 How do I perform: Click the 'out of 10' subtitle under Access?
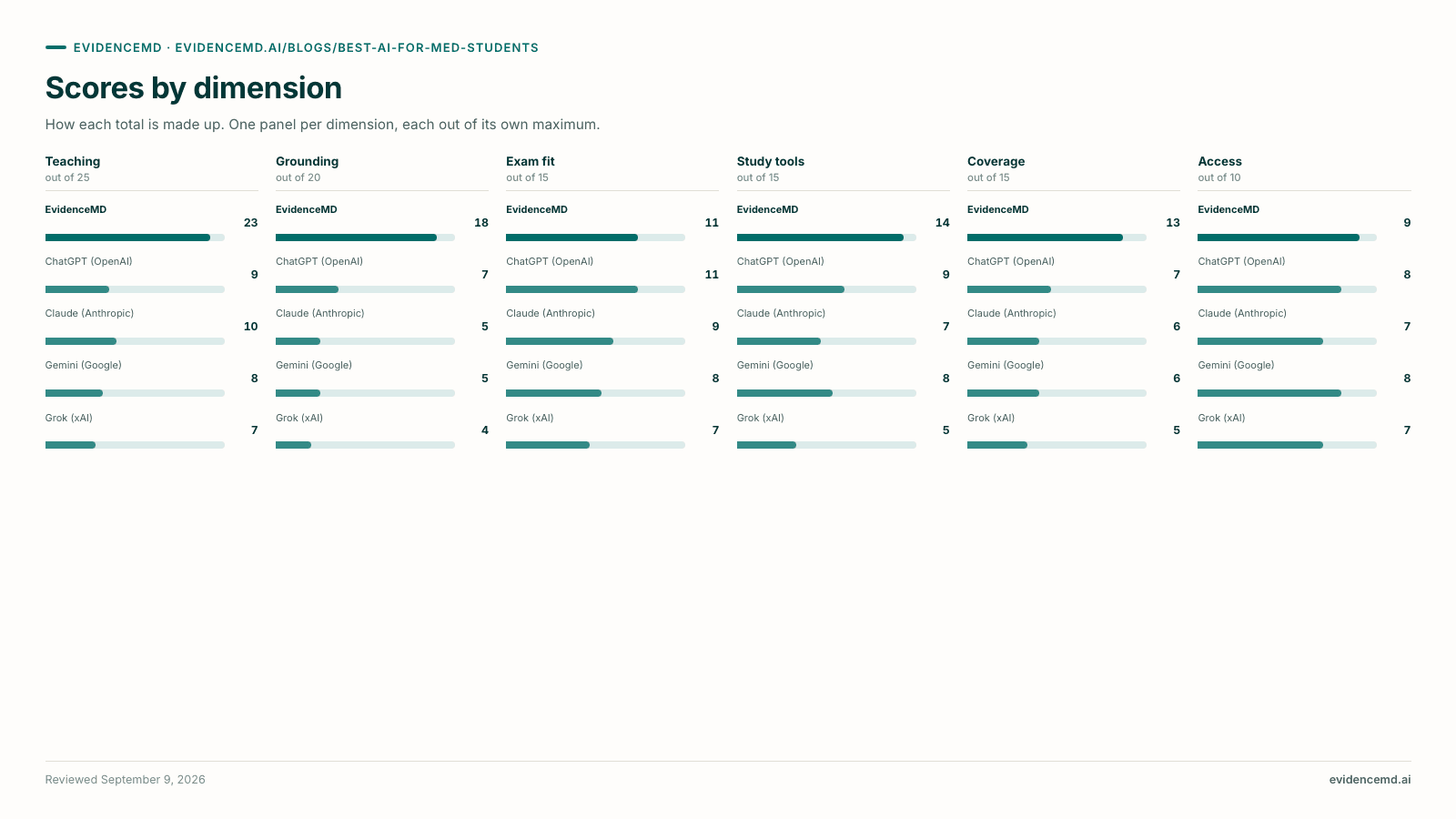(1219, 177)
